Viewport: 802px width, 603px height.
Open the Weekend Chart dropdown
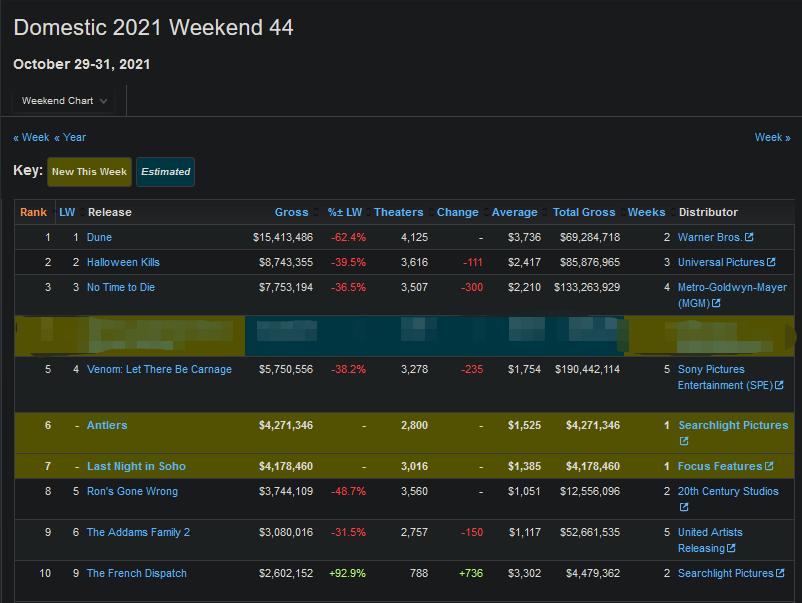(64, 101)
